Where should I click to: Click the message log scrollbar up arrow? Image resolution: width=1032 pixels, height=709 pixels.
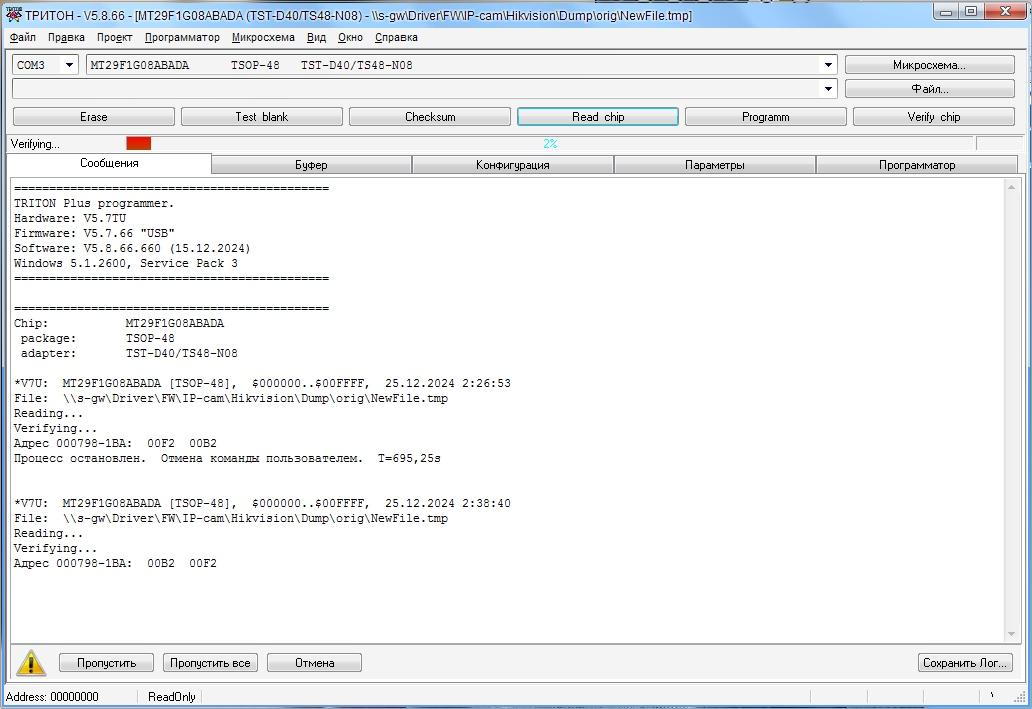click(x=1012, y=187)
